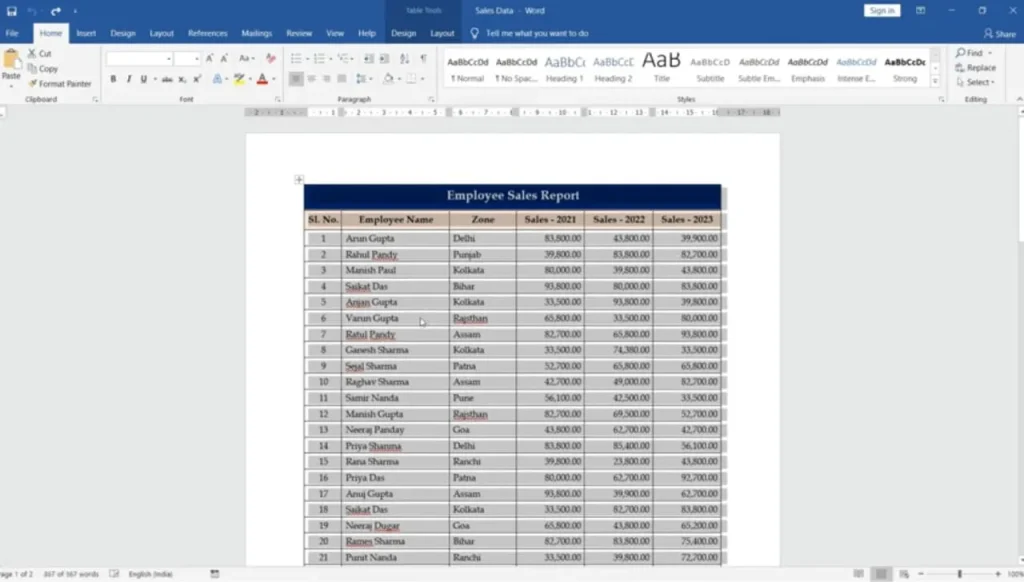This screenshot has width=1024, height=582.
Task: Apply the Heading 1 style
Action: [x=565, y=68]
